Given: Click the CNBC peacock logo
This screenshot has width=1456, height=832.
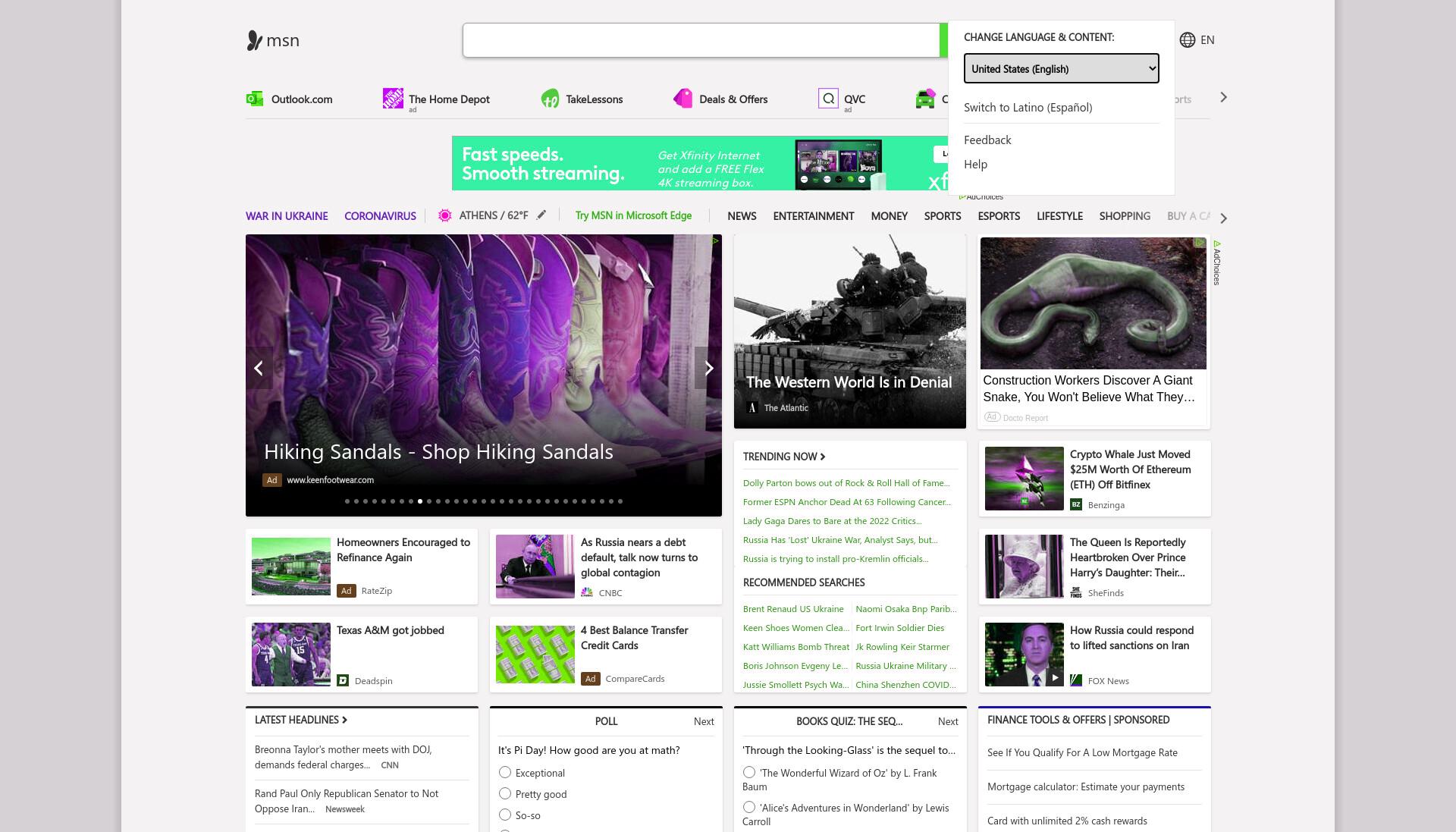Looking at the screenshot, I should [587, 593].
